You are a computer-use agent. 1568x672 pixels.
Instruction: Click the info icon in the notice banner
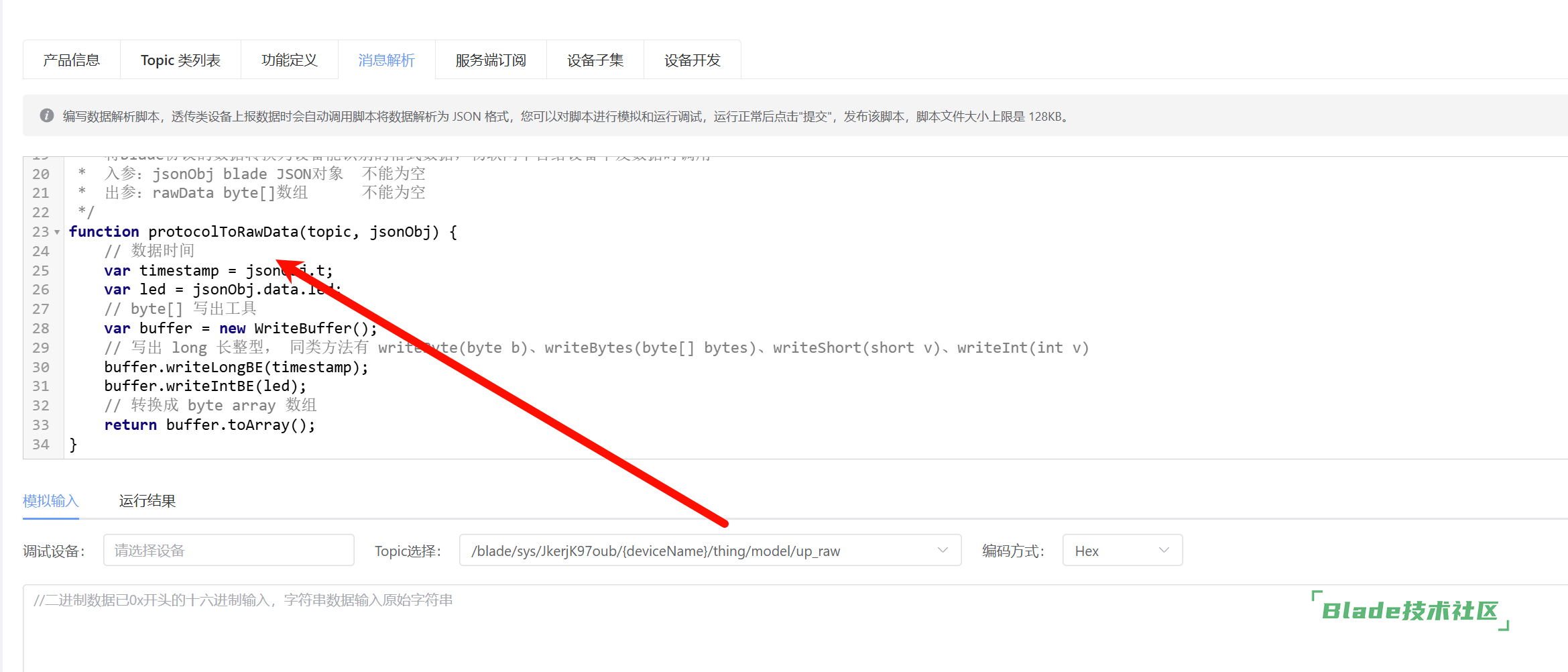point(46,116)
